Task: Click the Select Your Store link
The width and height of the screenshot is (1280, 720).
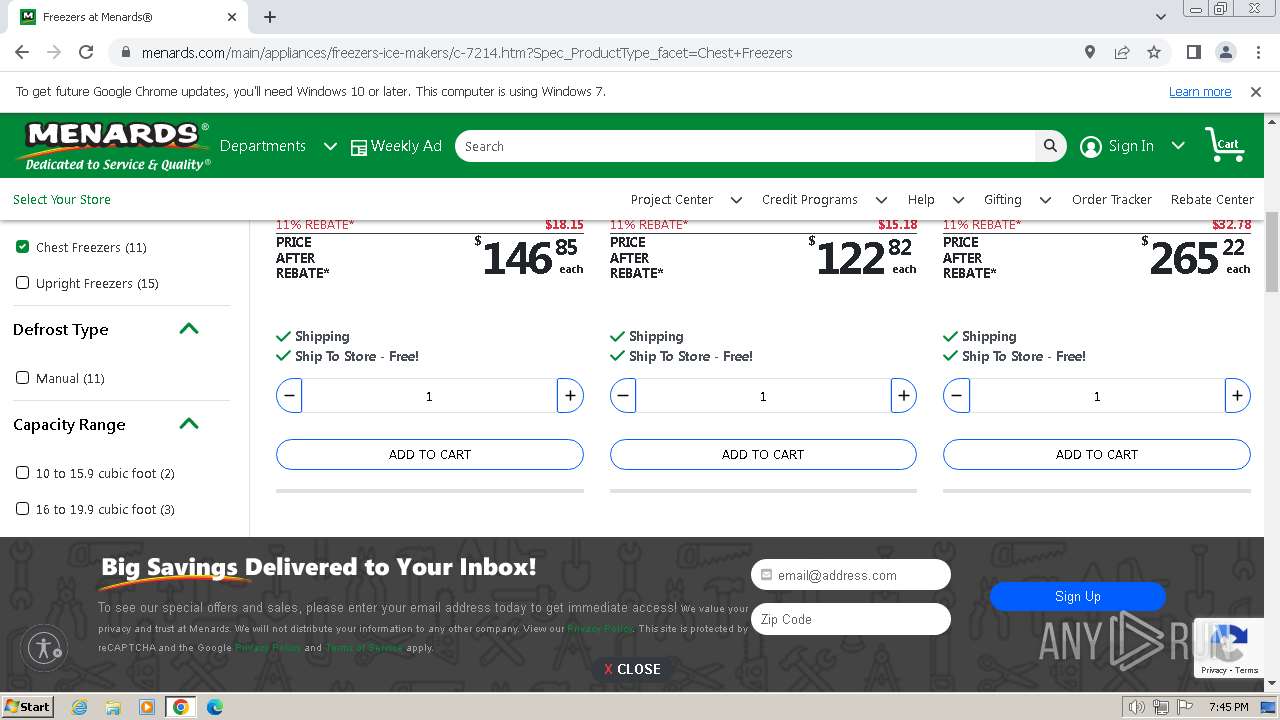Action: click(x=62, y=200)
